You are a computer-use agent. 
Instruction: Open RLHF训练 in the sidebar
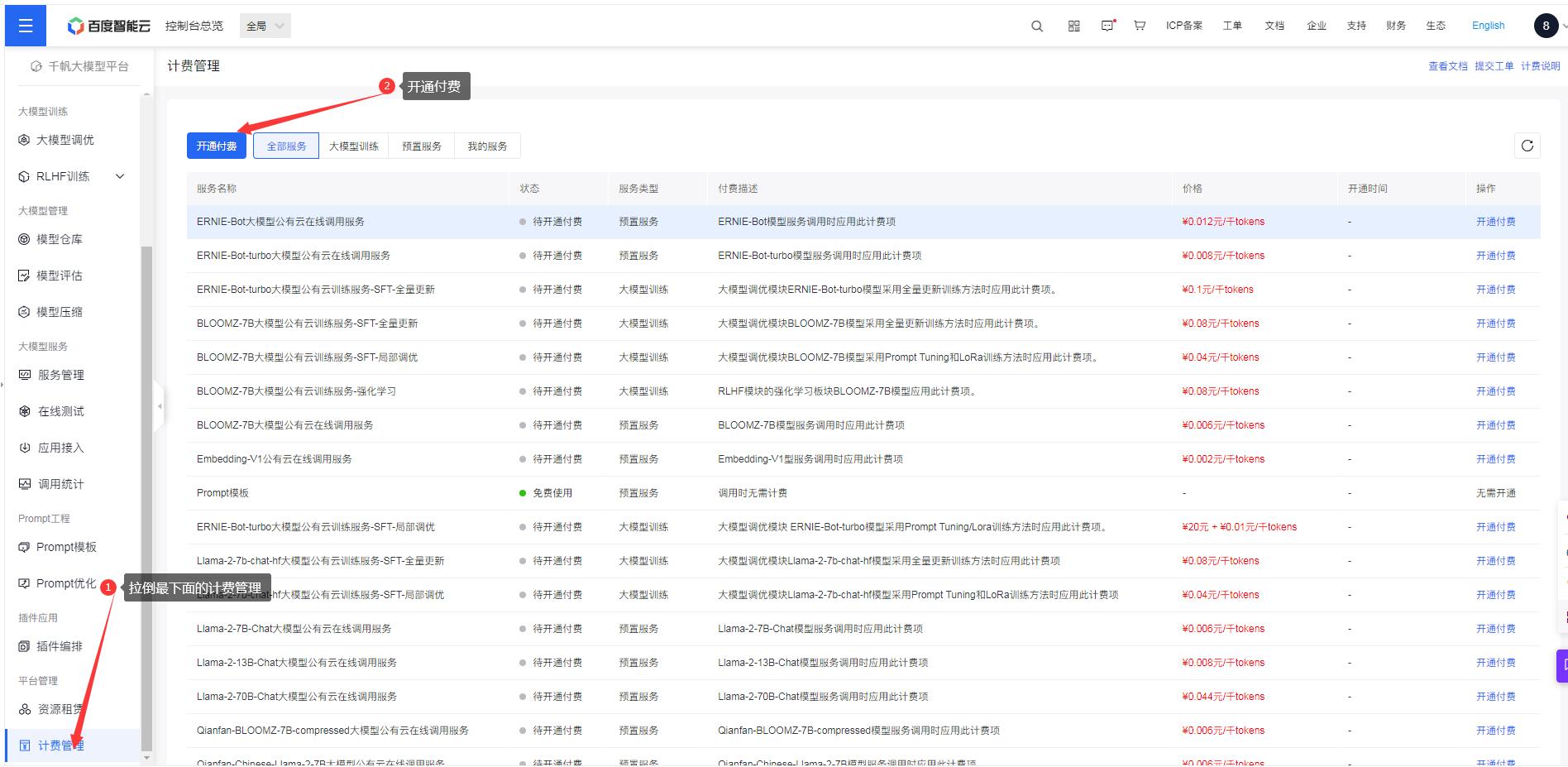(x=62, y=176)
